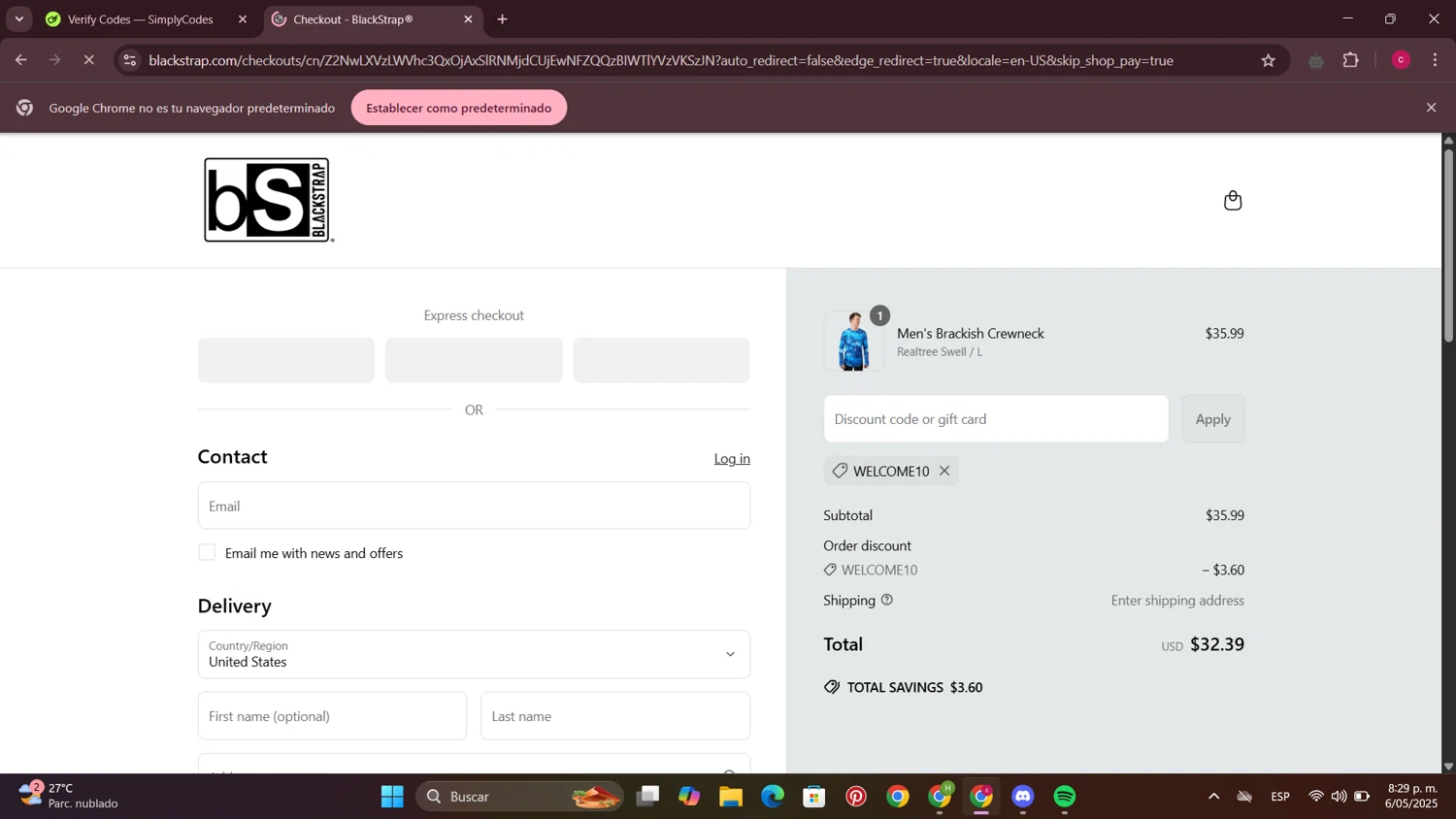
Task: Click the first express checkout button
Action: pyautogui.click(x=286, y=360)
